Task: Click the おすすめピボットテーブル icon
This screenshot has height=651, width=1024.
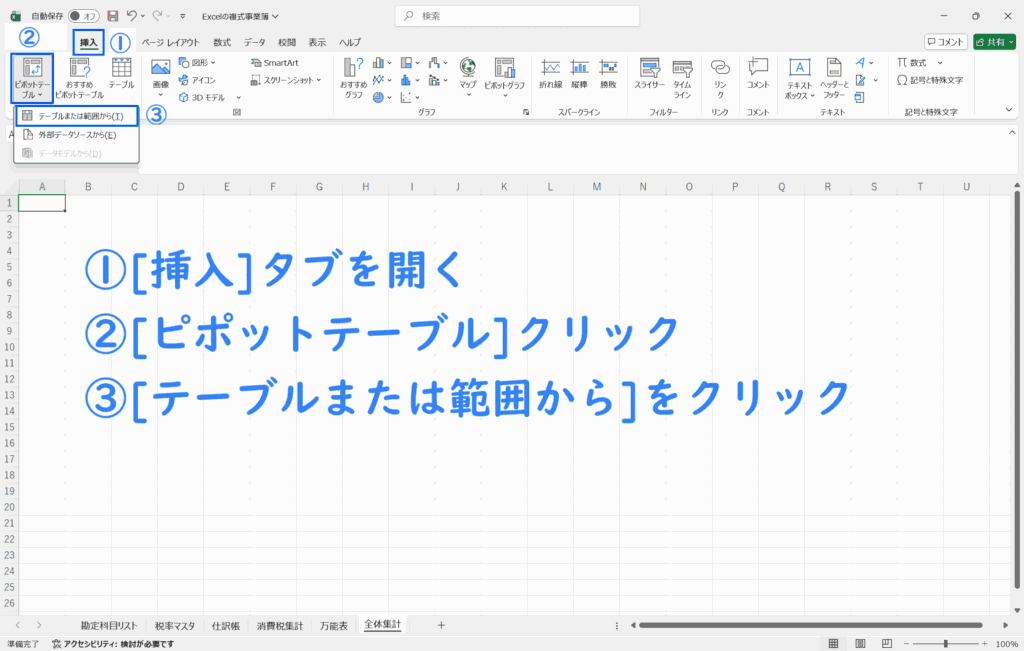Action: click(79, 76)
